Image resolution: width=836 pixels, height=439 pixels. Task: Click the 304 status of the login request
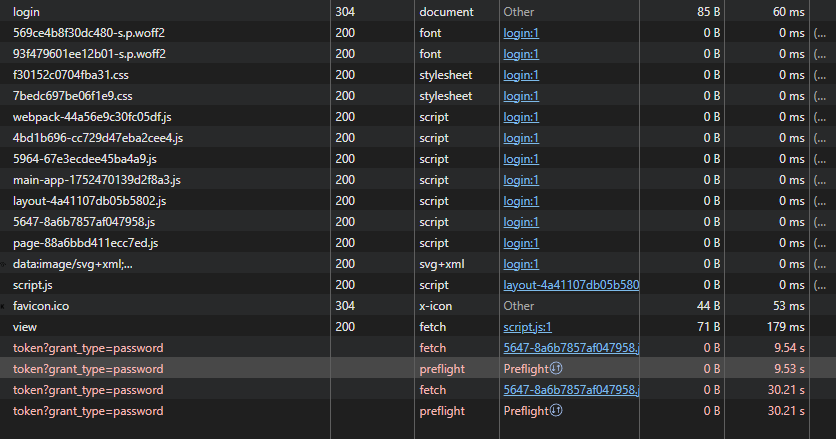click(x=345, y=12)
